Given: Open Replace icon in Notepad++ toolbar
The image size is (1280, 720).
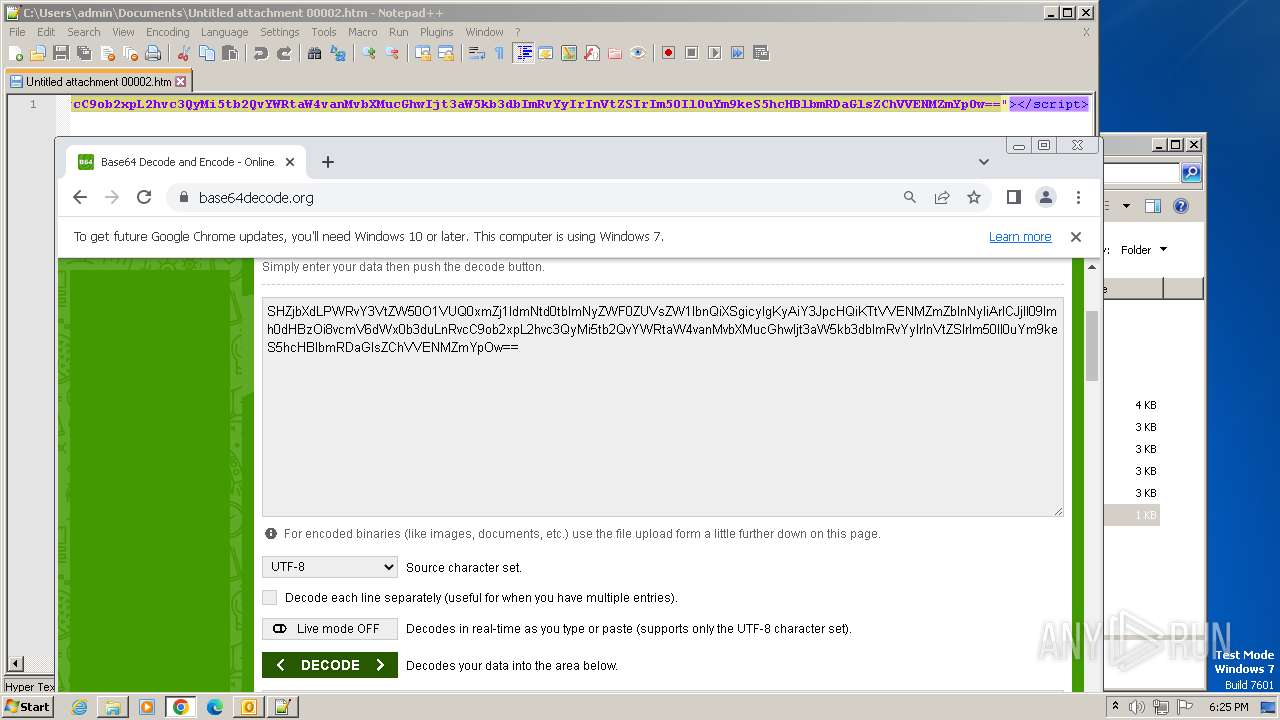Looking at the screenshot, I should tap(337, 53).
